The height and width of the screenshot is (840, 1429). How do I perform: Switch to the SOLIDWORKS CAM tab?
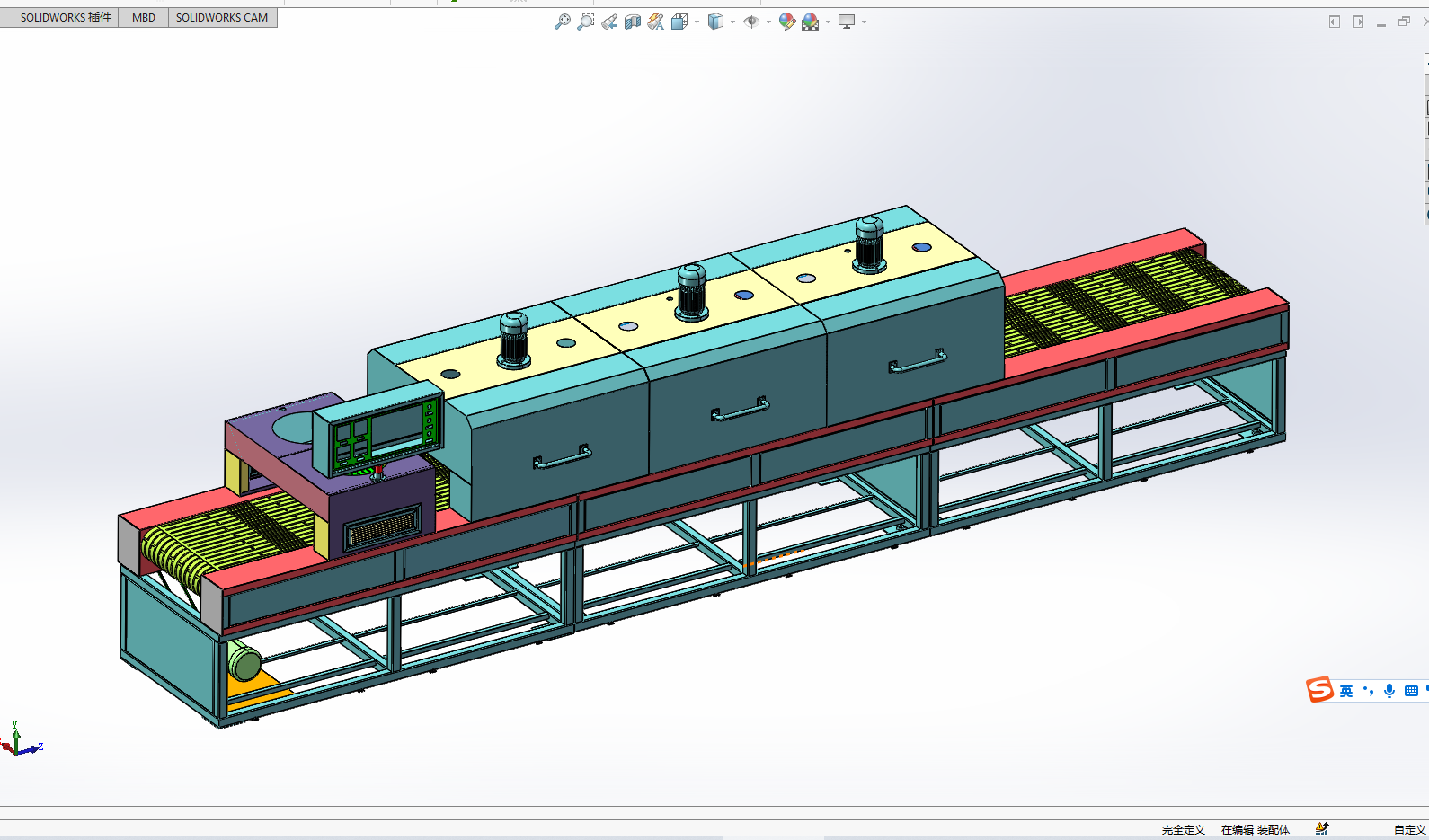222,17
